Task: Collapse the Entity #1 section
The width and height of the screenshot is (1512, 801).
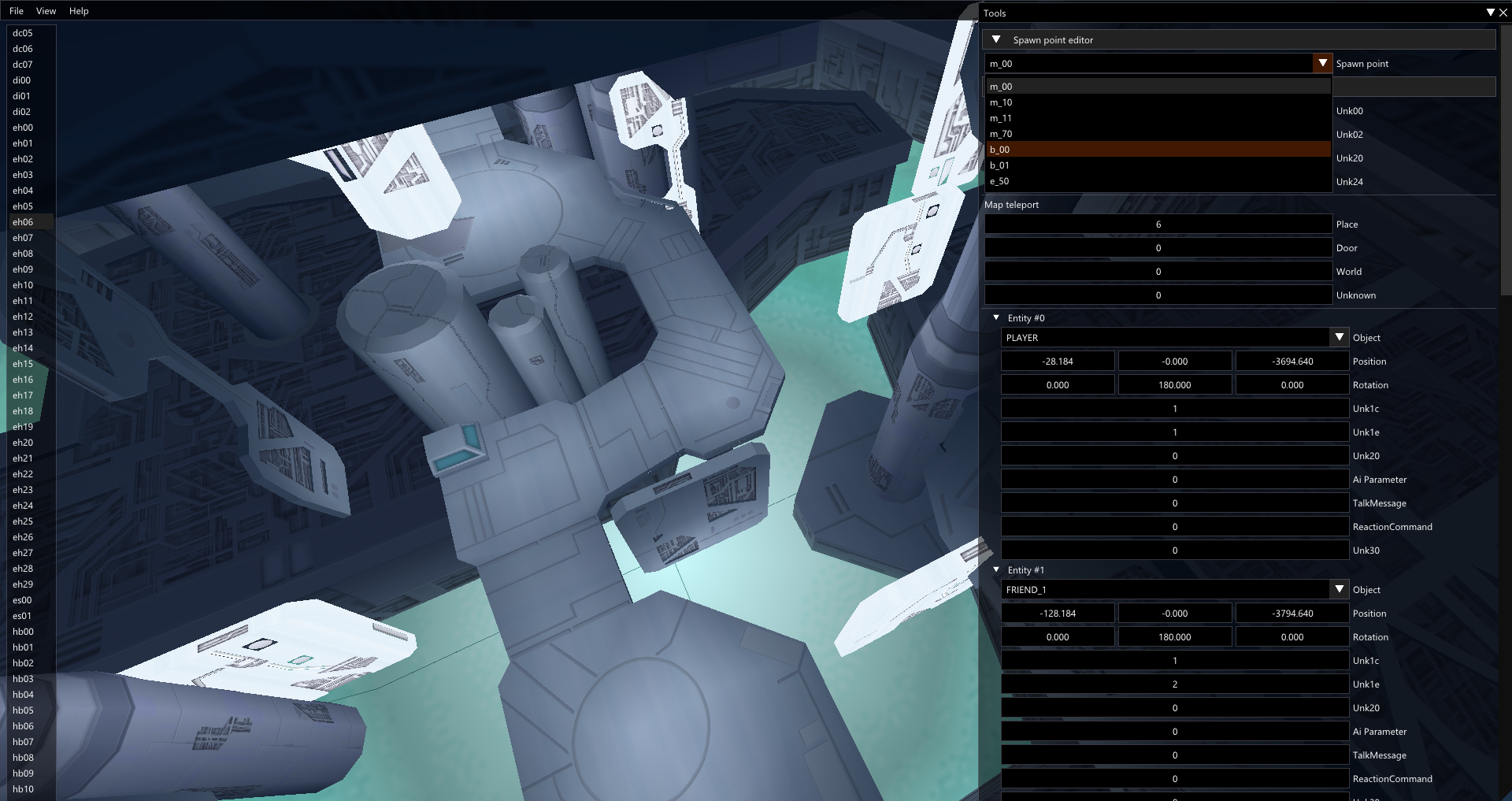Action: tap(995, 569)
